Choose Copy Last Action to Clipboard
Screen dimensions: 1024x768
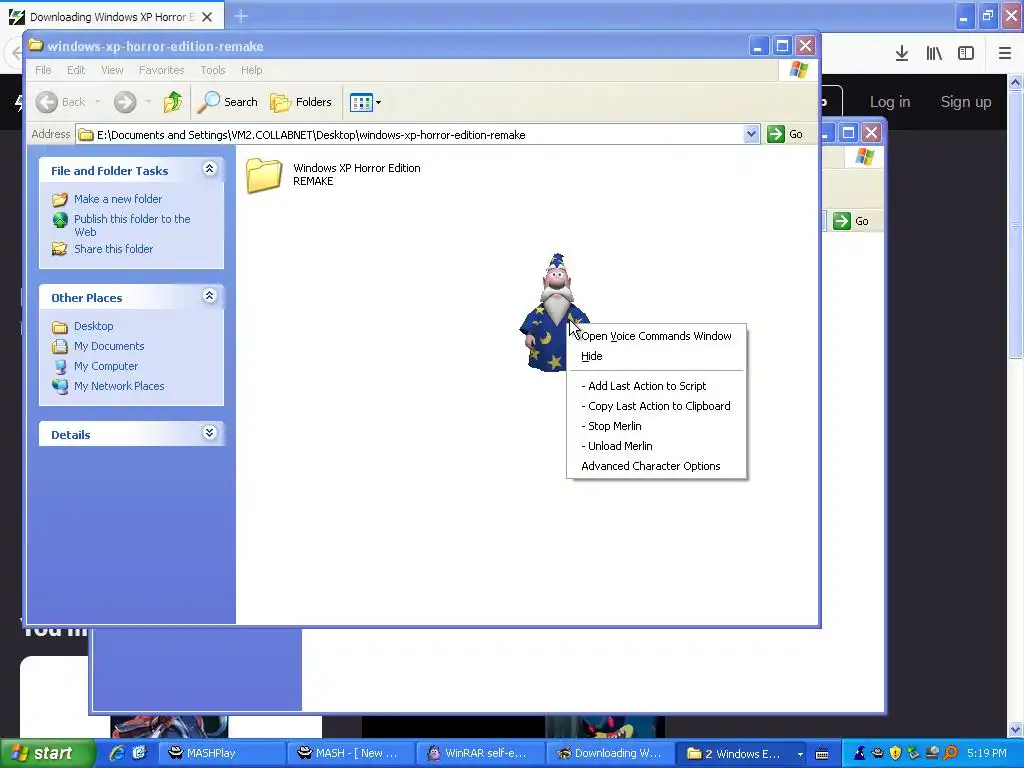coord(656,406)
